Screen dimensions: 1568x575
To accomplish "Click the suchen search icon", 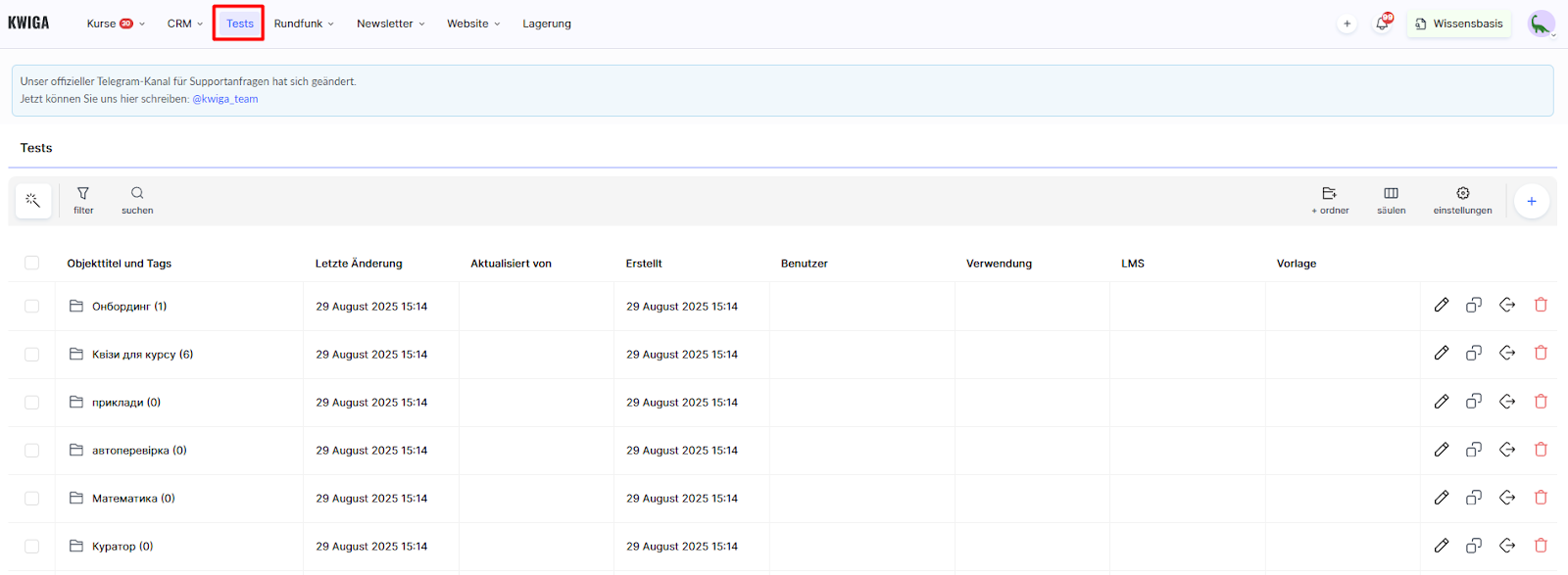I will pyautogui.click(x=137, y=200).
